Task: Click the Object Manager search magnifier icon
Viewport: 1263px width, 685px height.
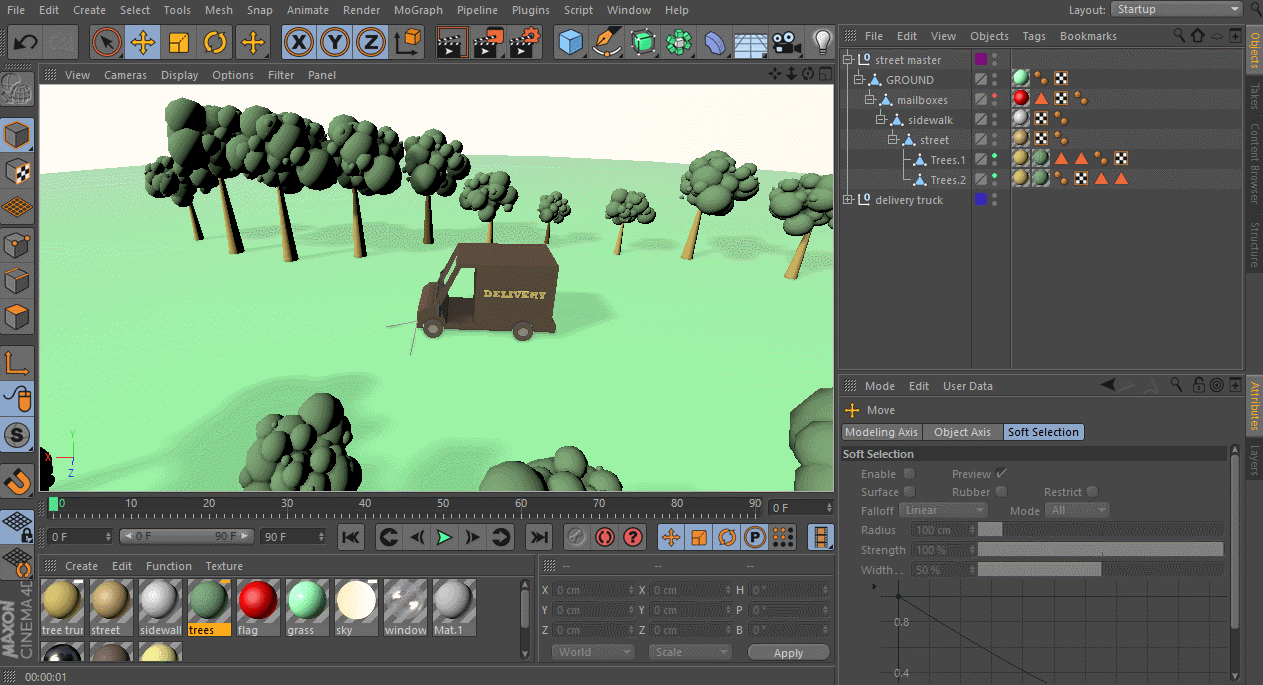Action: pos(1177,36)
